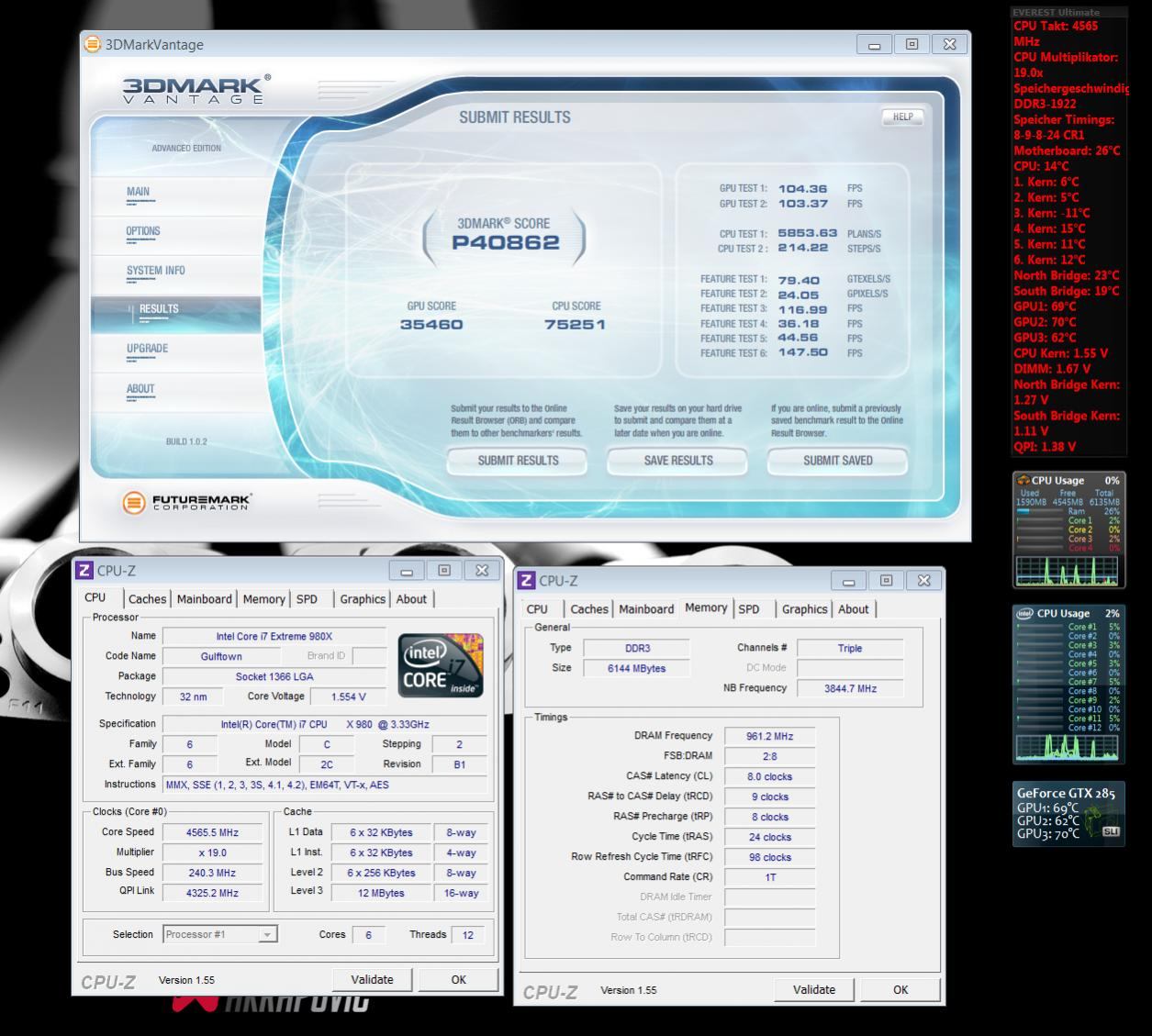Image resolution: width=1152 pixels, height=1036 pixels.
Task: Click the DDR3 memory type field
Action: (x=637, y=649)
